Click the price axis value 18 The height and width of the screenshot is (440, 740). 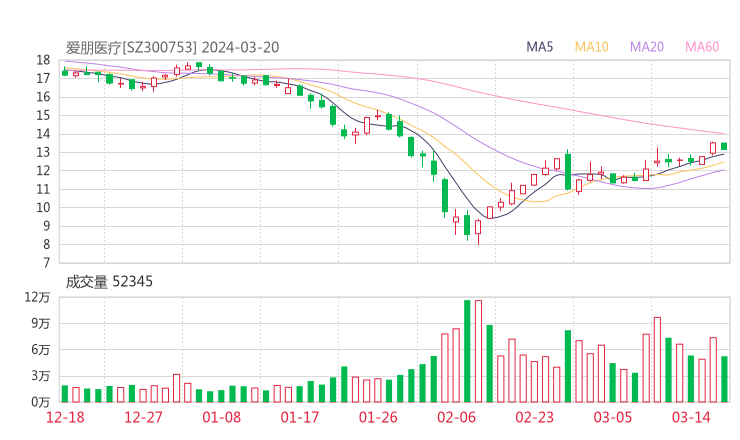click(x=43, y=60)
